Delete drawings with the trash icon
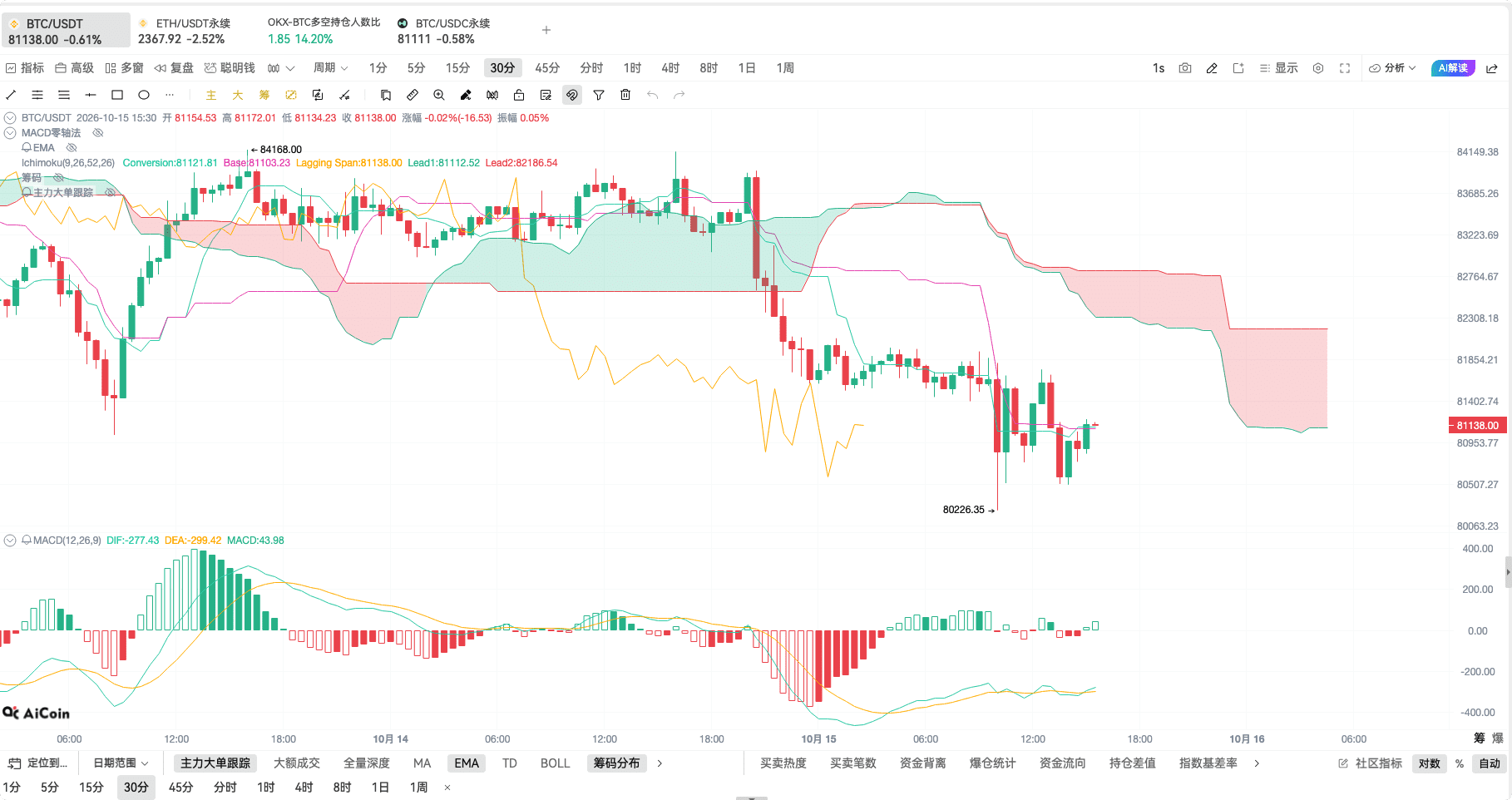 pos(625,95)
